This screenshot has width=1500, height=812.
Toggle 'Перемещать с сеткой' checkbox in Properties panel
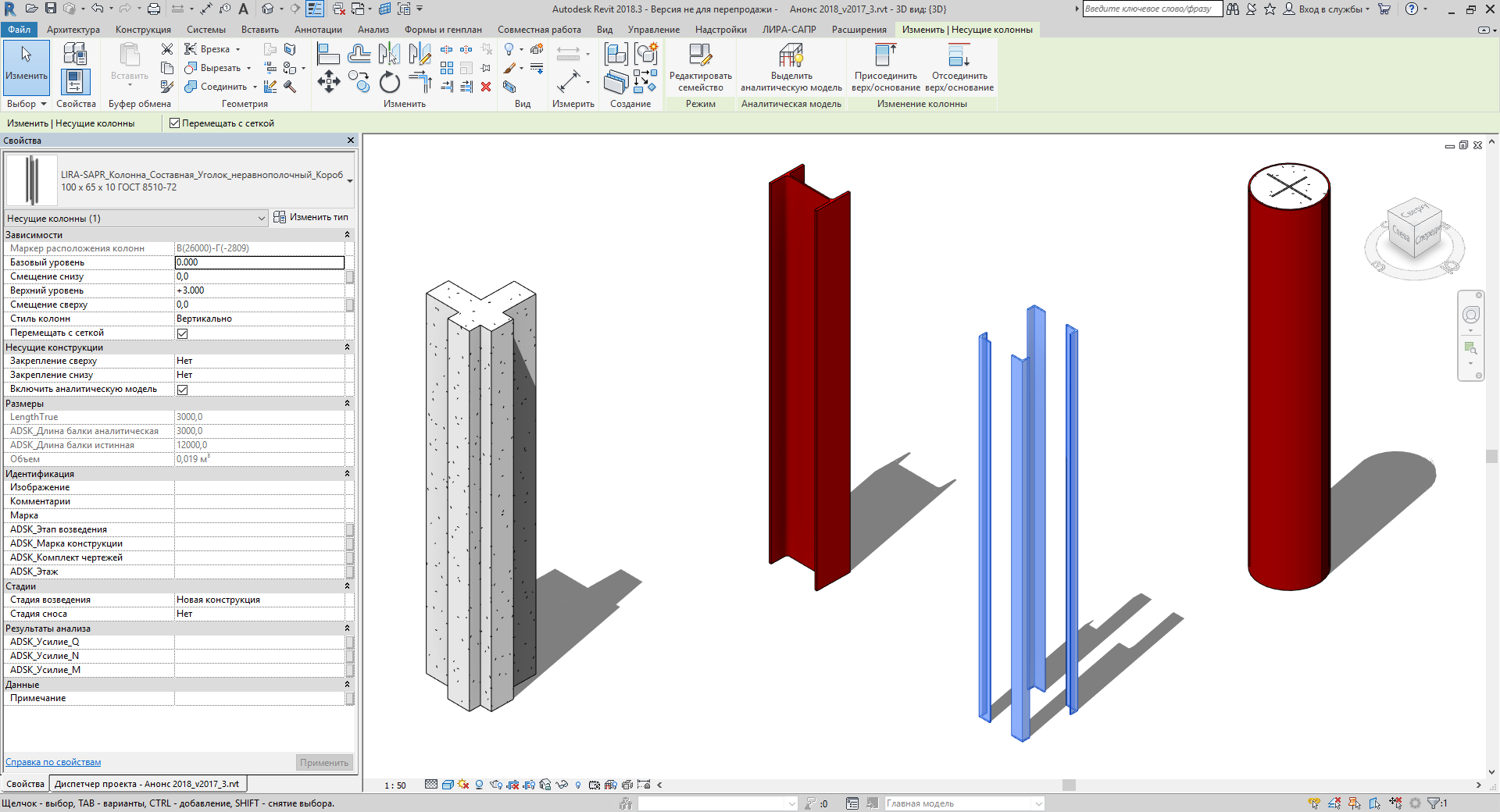182,333
